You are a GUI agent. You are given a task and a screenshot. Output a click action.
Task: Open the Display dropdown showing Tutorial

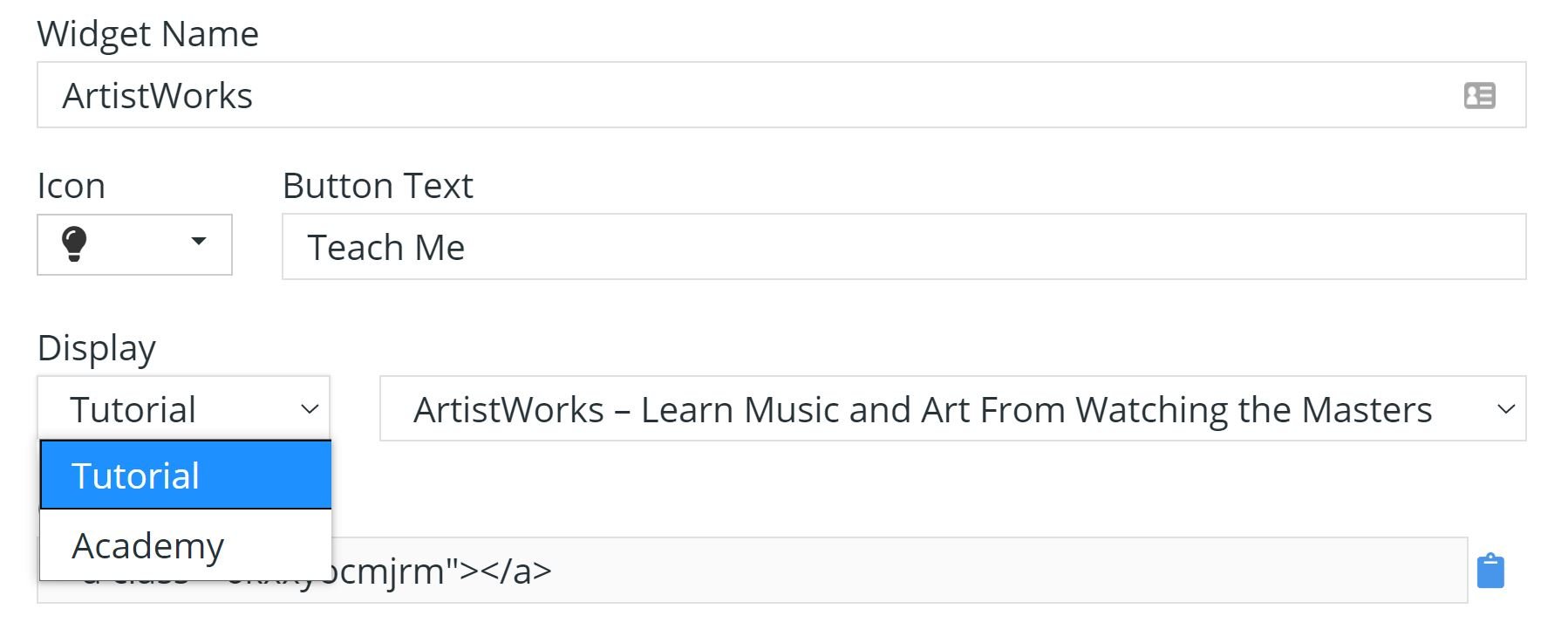pyautogui.click(x=183, y=408)
